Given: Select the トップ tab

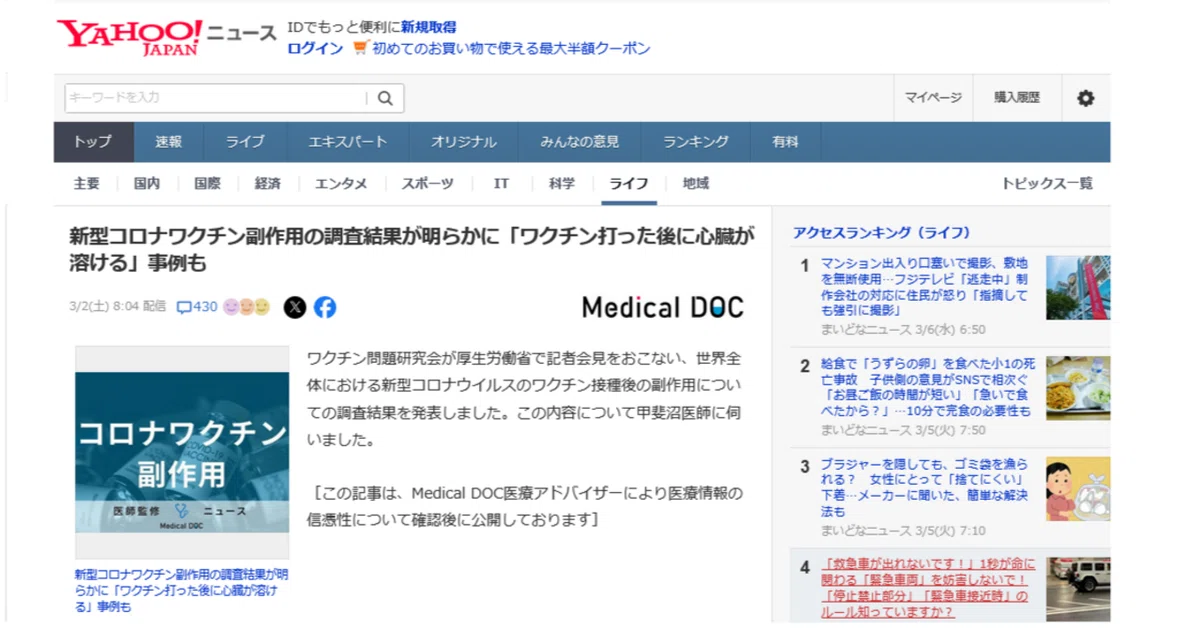Looking at the screenshot, I should tap(93, 142).
